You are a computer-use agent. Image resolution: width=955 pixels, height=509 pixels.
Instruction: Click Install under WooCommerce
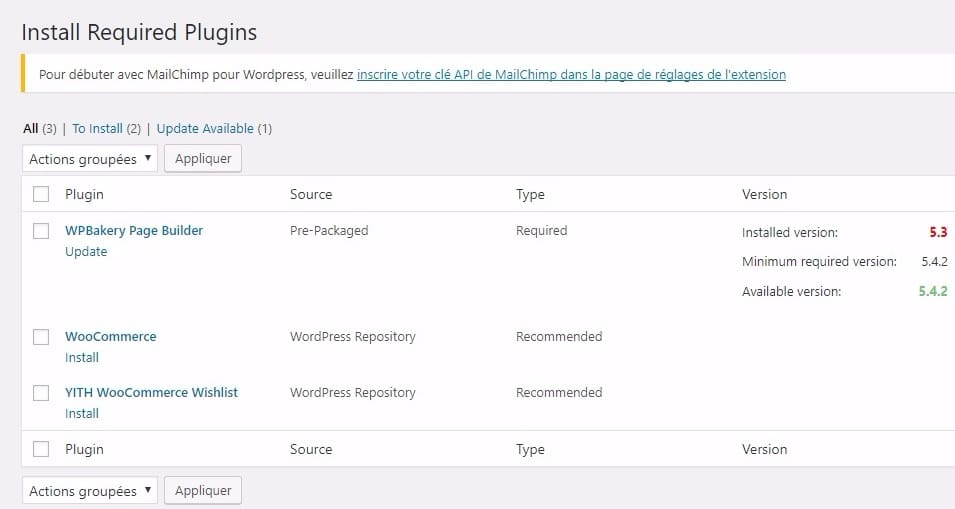[82, 358]
